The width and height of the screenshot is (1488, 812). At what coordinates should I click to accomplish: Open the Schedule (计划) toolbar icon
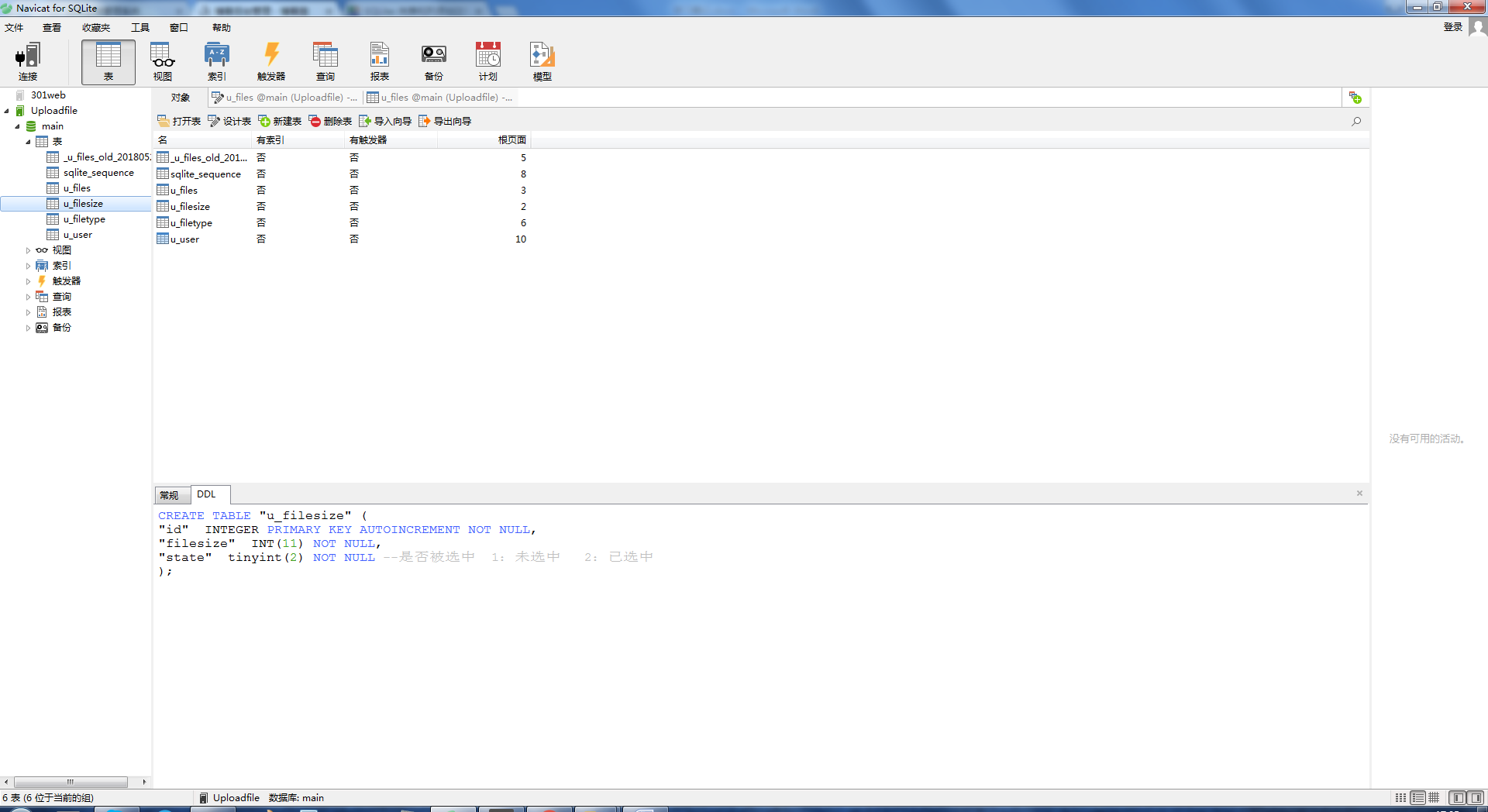pyautogui.click(x=488, y=62)
